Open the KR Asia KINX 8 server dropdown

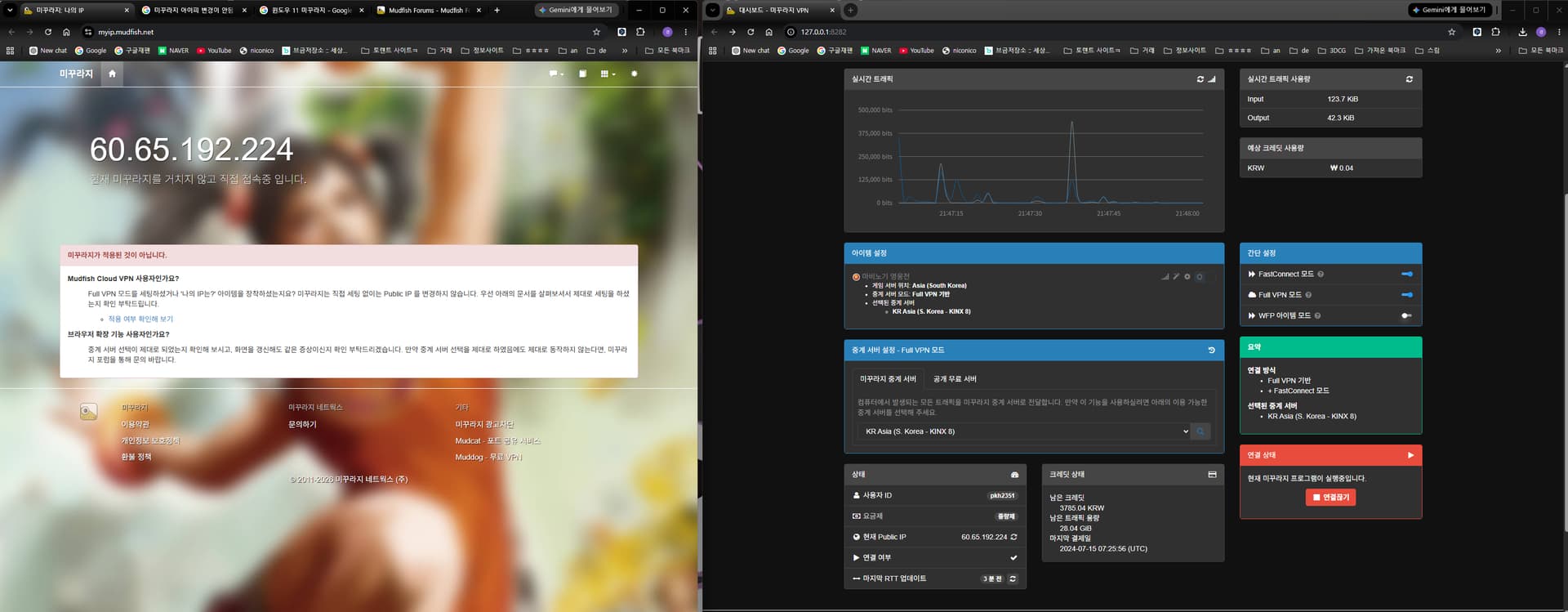click(x=1023, y=431)
